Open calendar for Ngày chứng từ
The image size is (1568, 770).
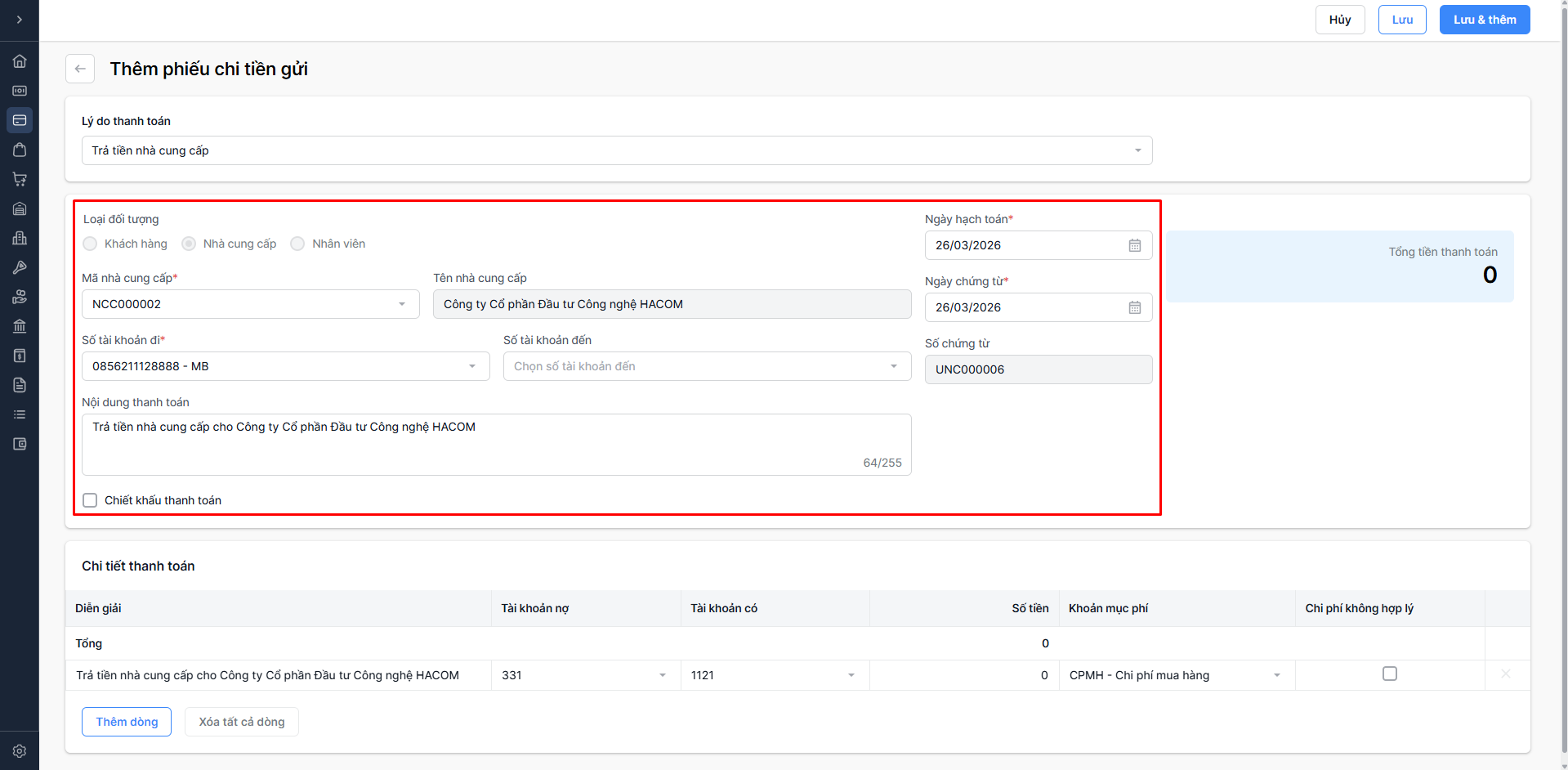pyautogui.click(x=1134, y=307)
